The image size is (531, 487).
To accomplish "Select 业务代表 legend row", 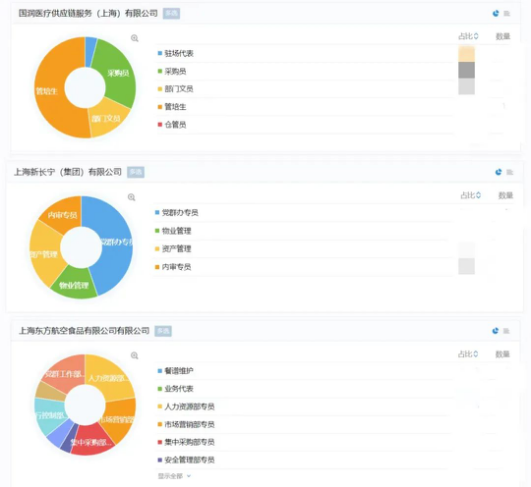I will click(x=334, y=389).
